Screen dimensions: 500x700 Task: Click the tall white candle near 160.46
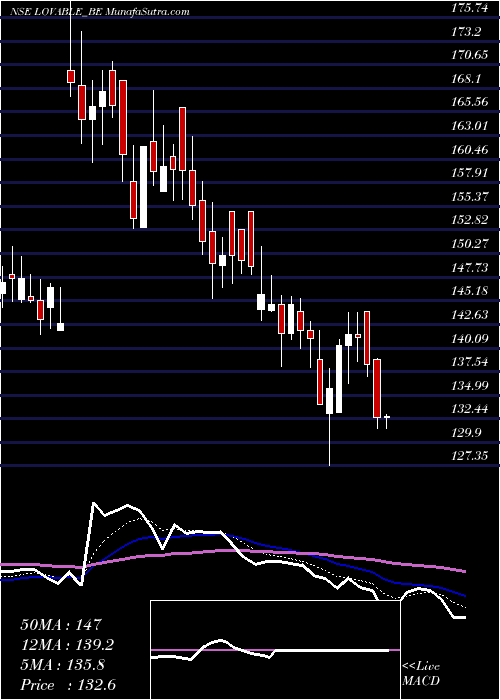tap(143, 187)
